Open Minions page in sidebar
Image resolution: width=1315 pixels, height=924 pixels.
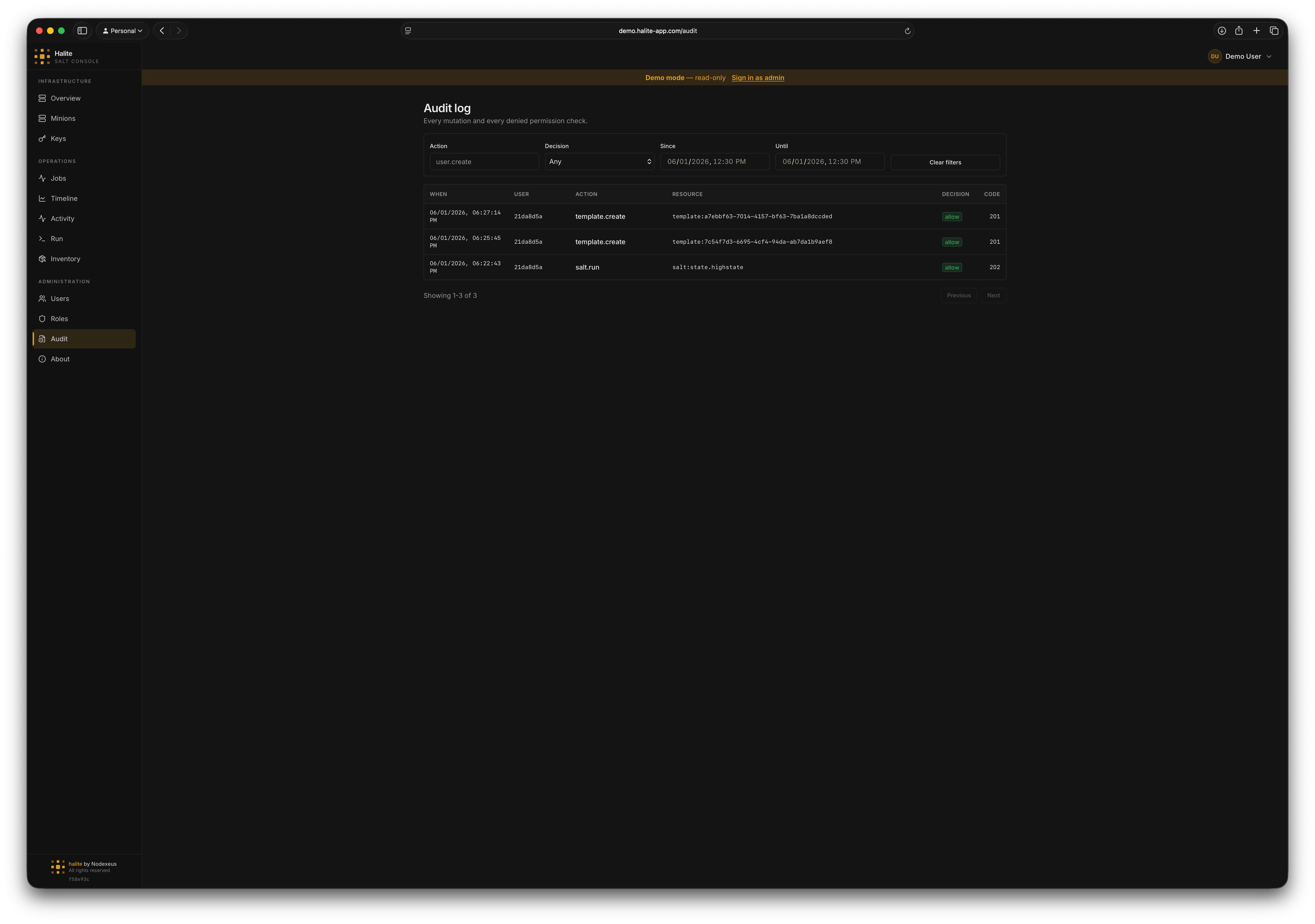84,119
